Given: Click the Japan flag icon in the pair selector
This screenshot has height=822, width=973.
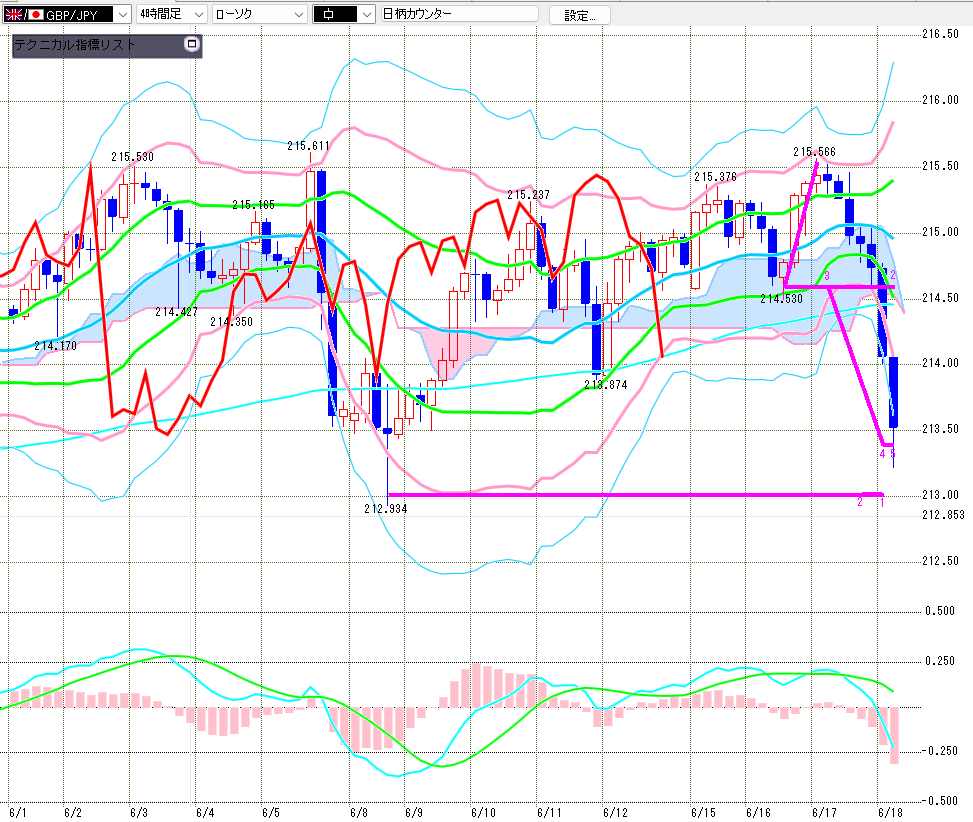Looking at the screenshot, I should coord(36,14).
